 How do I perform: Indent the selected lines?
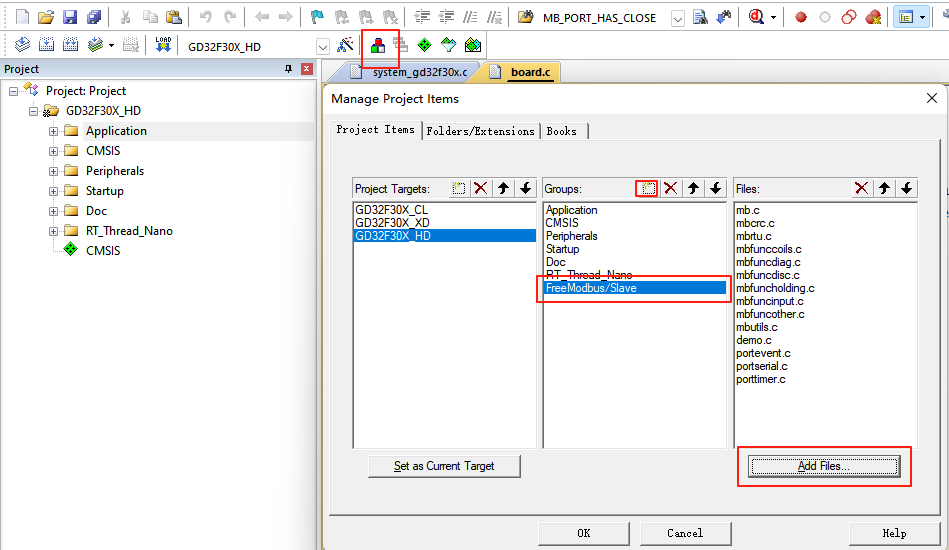(422, 17)
